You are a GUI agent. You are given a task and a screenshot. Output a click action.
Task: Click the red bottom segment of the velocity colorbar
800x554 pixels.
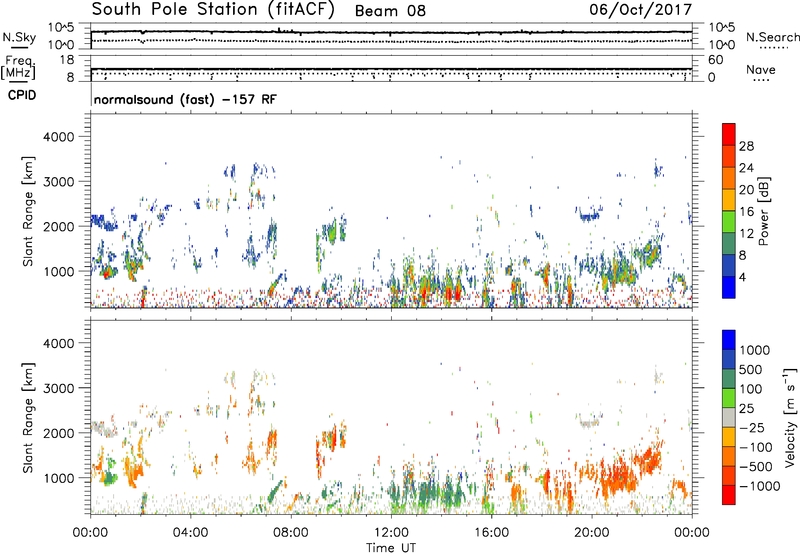click(x=729, y=495)
